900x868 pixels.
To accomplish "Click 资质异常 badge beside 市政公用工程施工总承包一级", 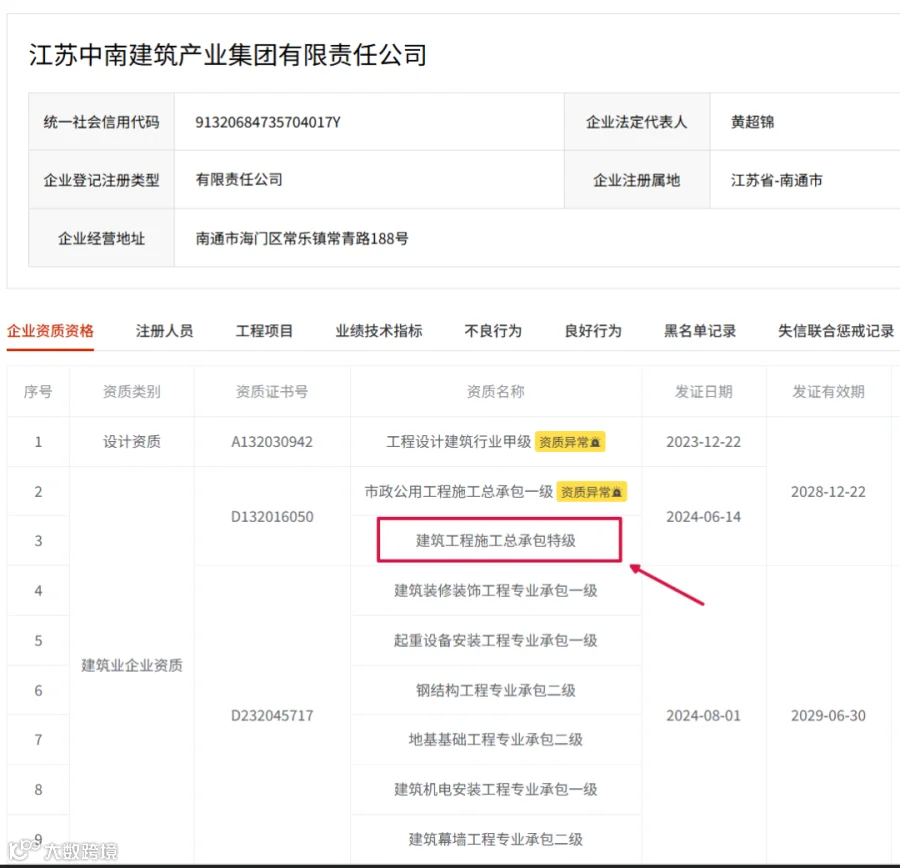I will pos(591,492).
